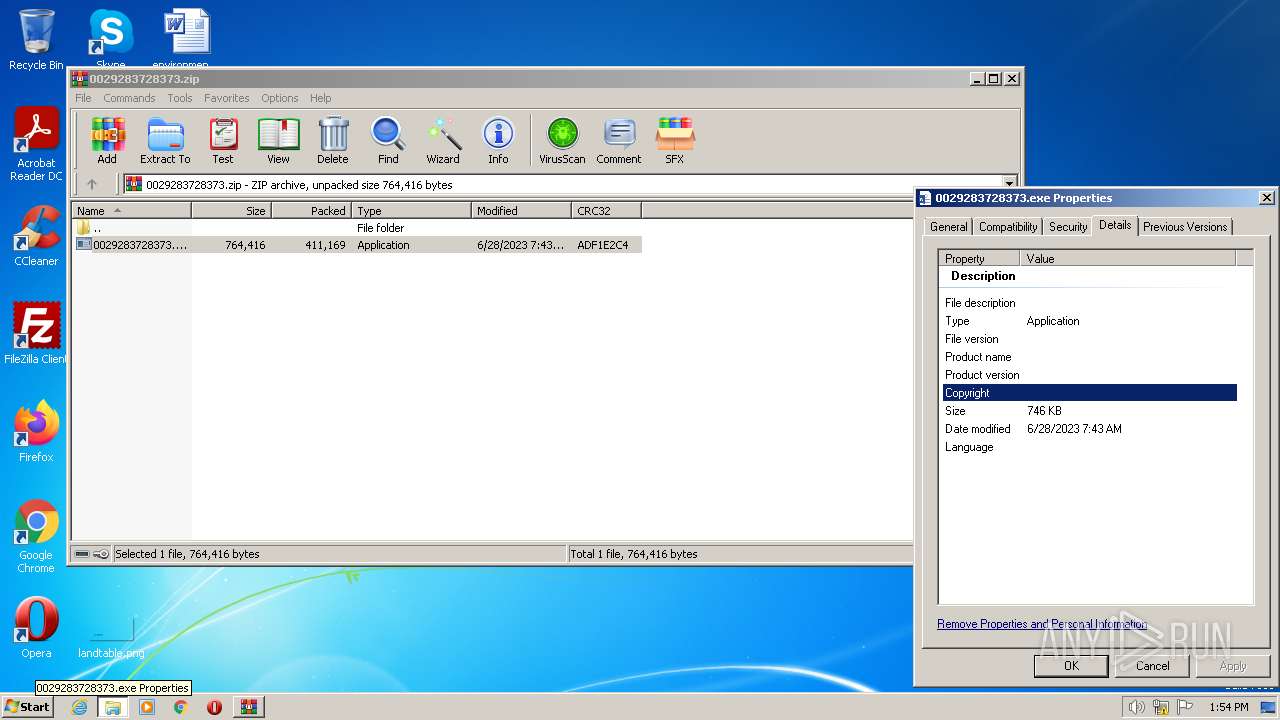The width and height of the screenshot is (1280, 720).
Task: Open Recycle Bin on the desktop
Action: pos(36,40)
